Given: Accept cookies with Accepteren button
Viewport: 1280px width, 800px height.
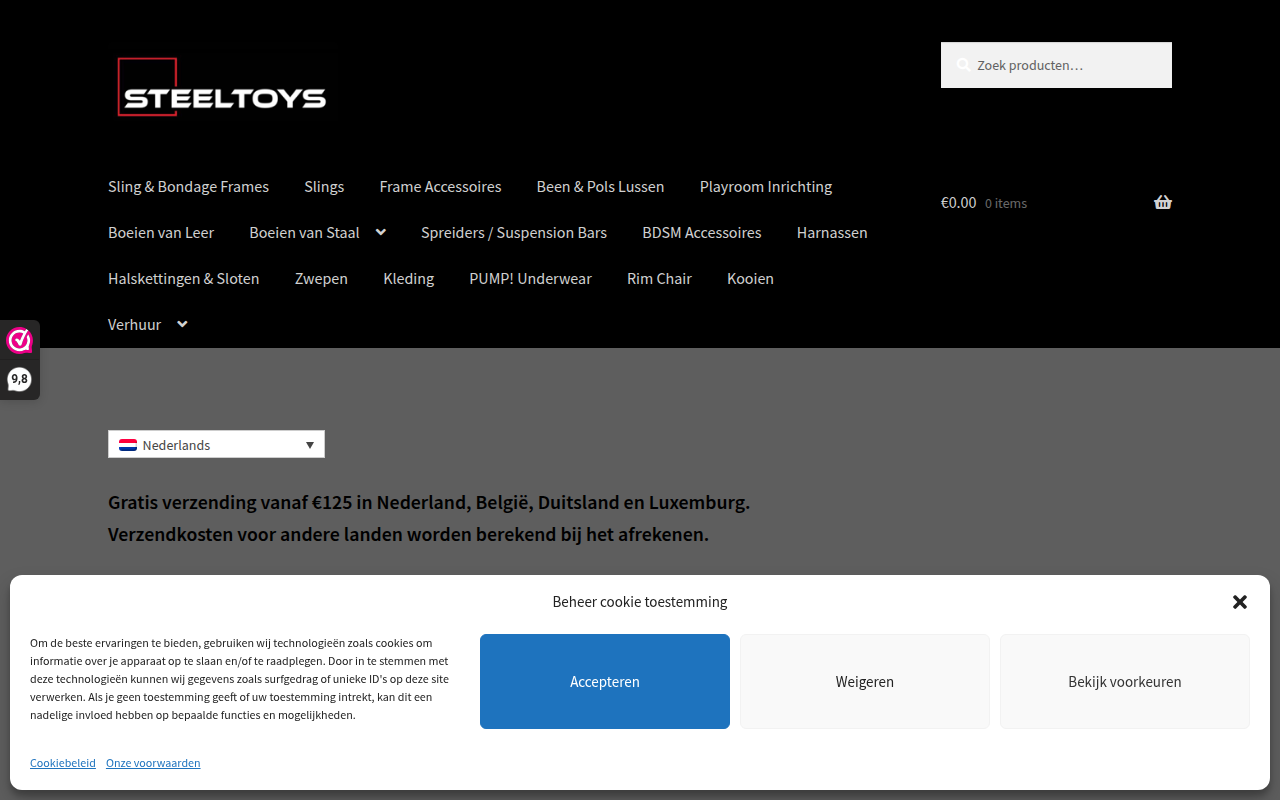Looking at the screenshot, I should [605, 681].
